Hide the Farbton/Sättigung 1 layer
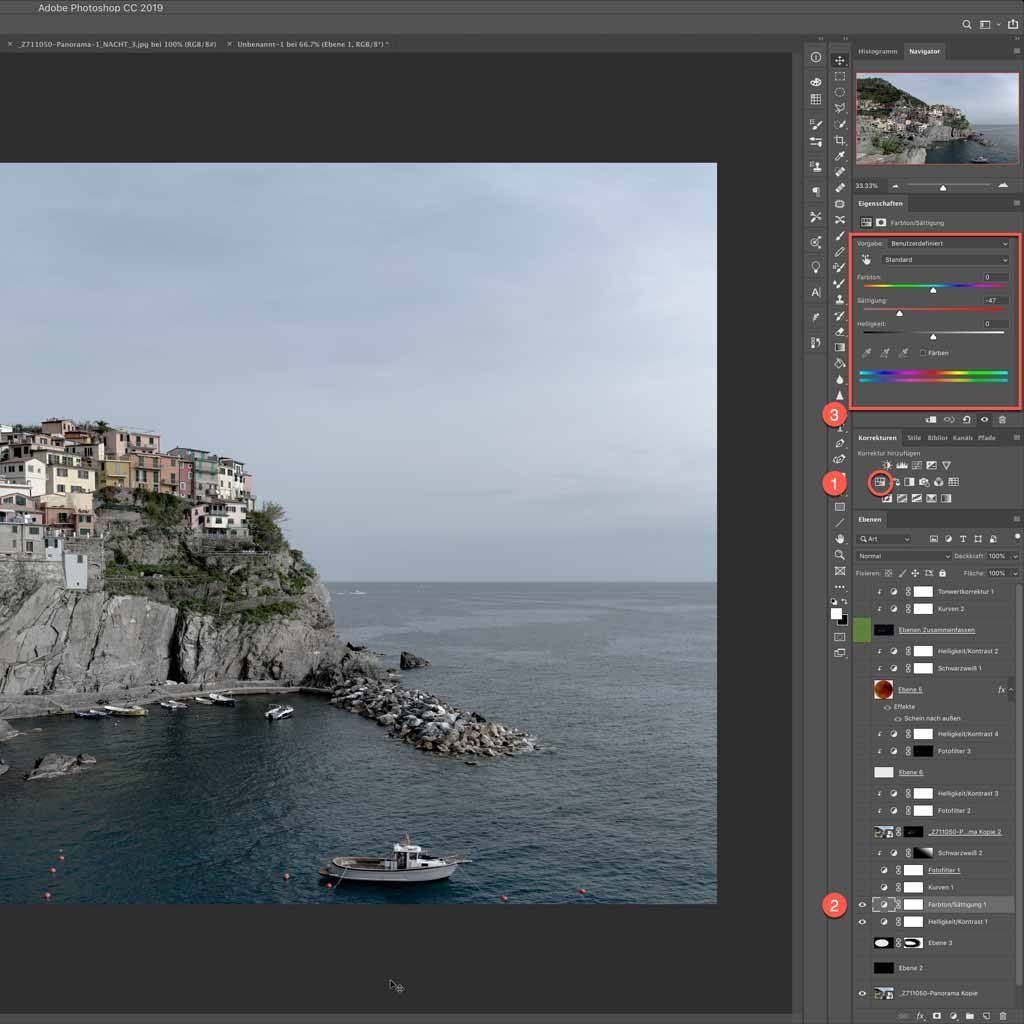This screenshot has height=1024, width=1024. coord(862,904)
